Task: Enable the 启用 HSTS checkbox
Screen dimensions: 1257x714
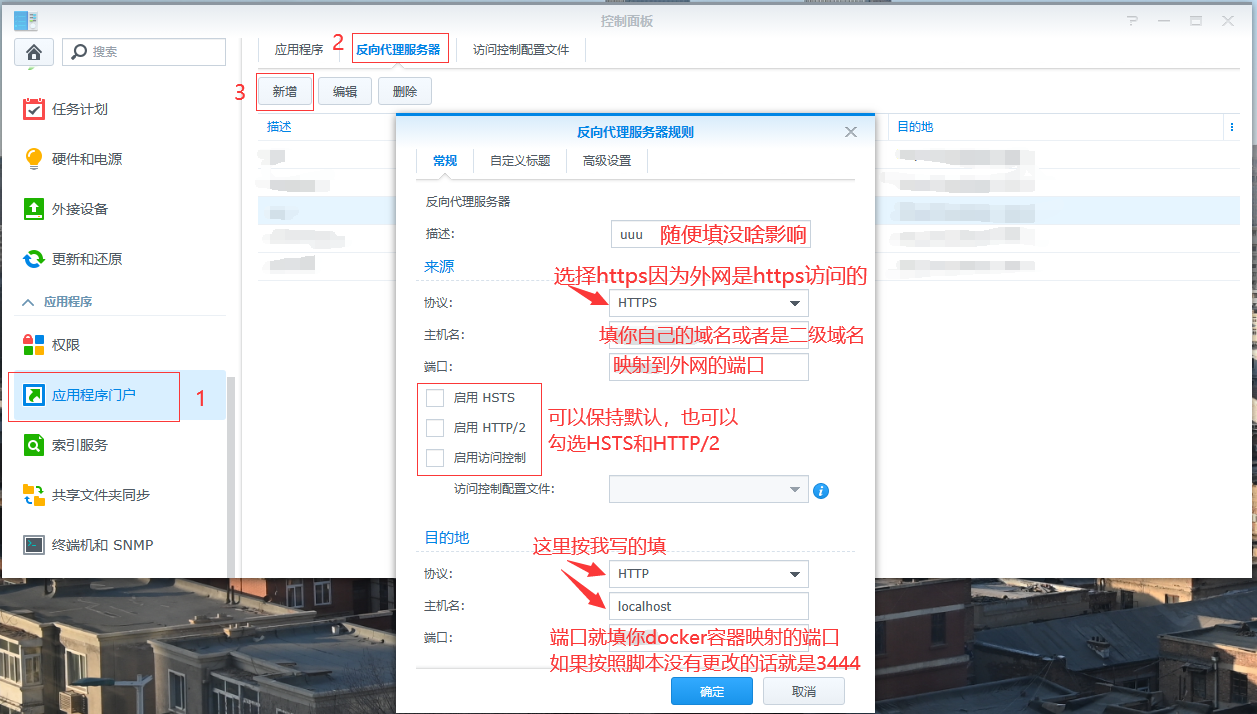Action: pos(435,398)
